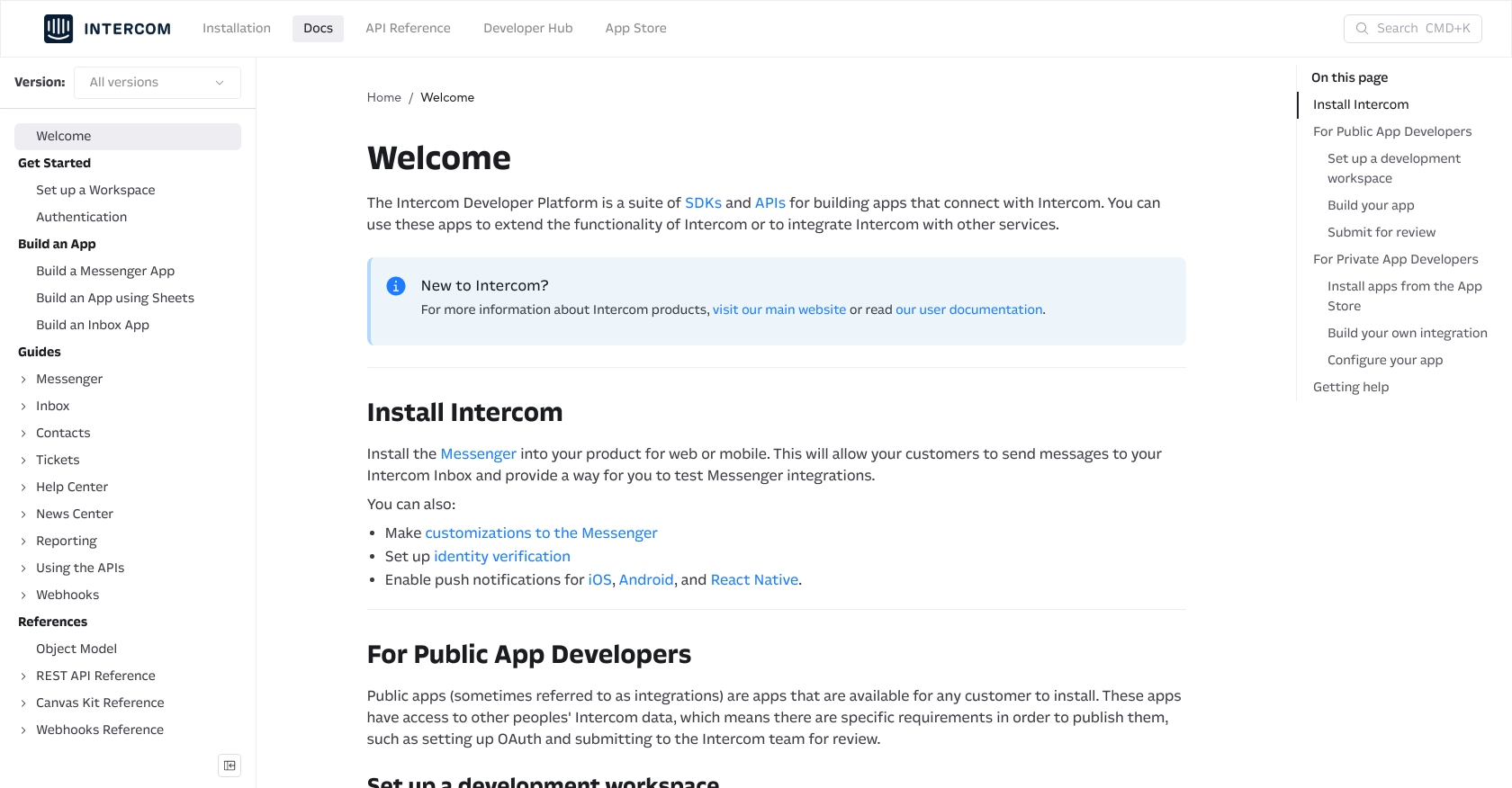Click the Home breadcrumb link
This screenshot has height=788, width=1512.
384,98
